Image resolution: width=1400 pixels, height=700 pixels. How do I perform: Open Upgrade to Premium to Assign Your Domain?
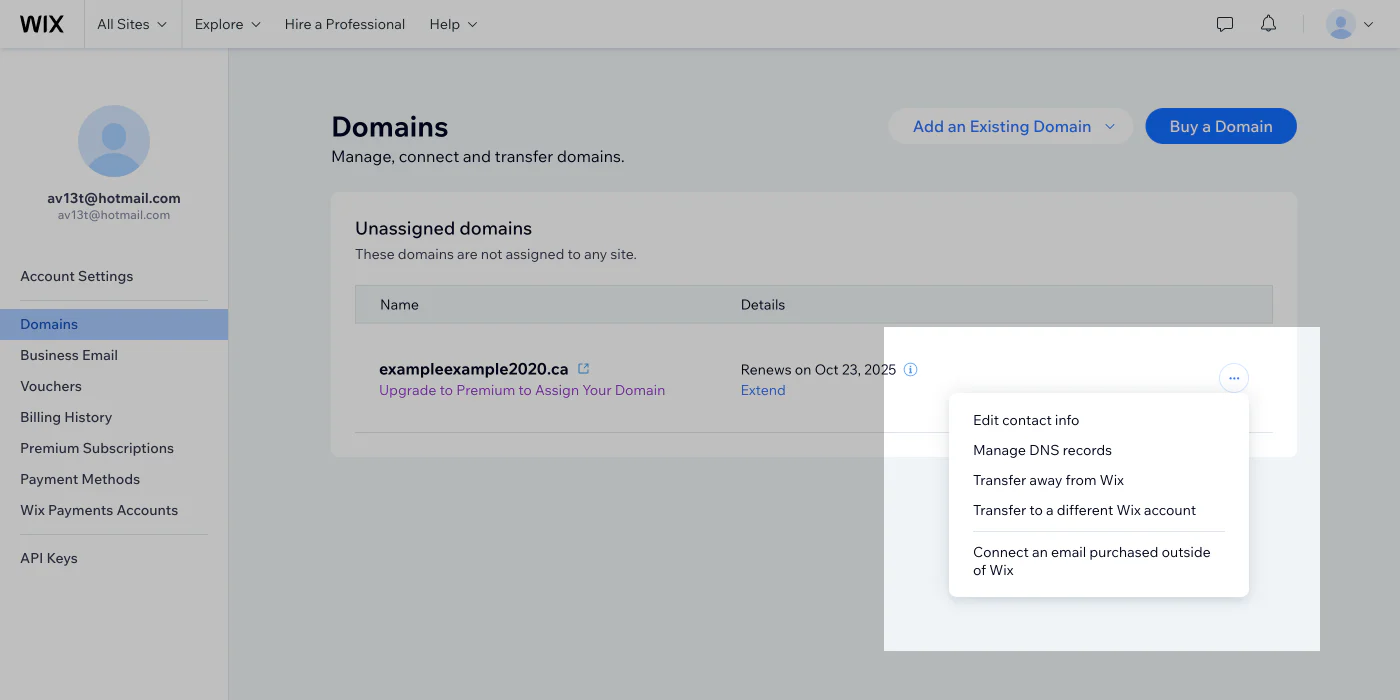[x=522, y=390]
